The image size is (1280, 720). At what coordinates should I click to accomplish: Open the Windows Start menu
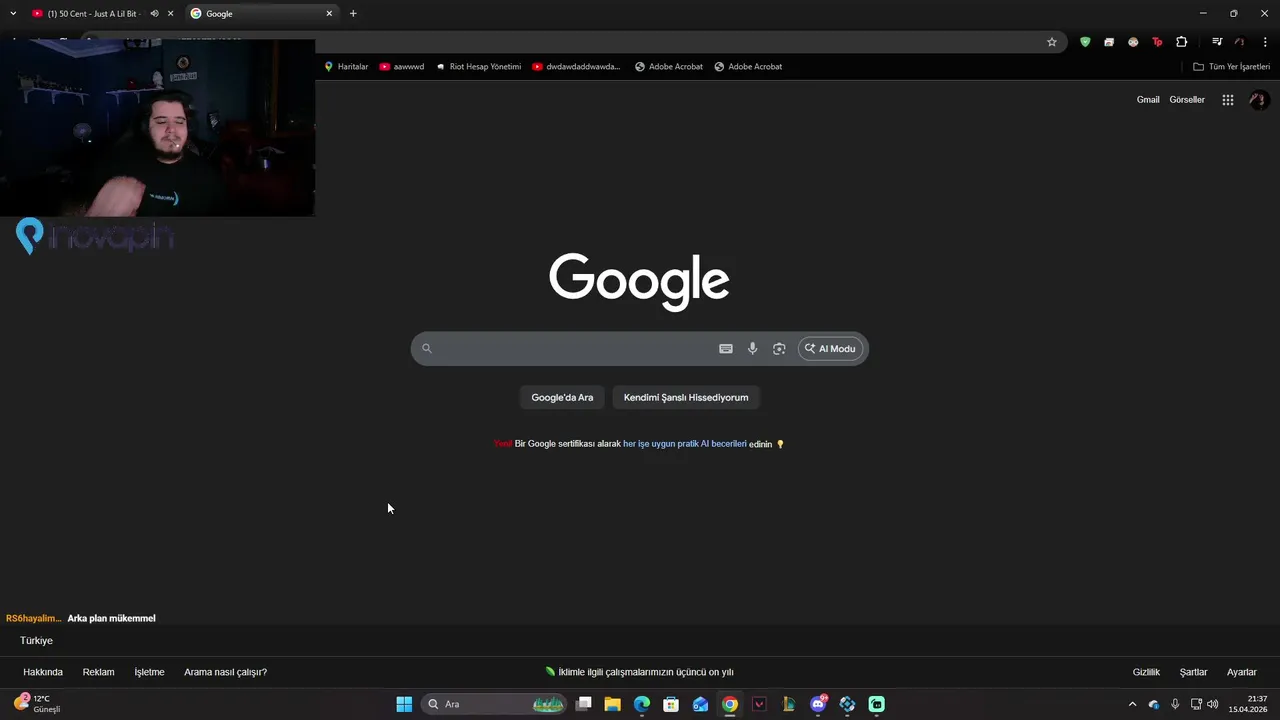pyautogui.click(x=404, y=704)
